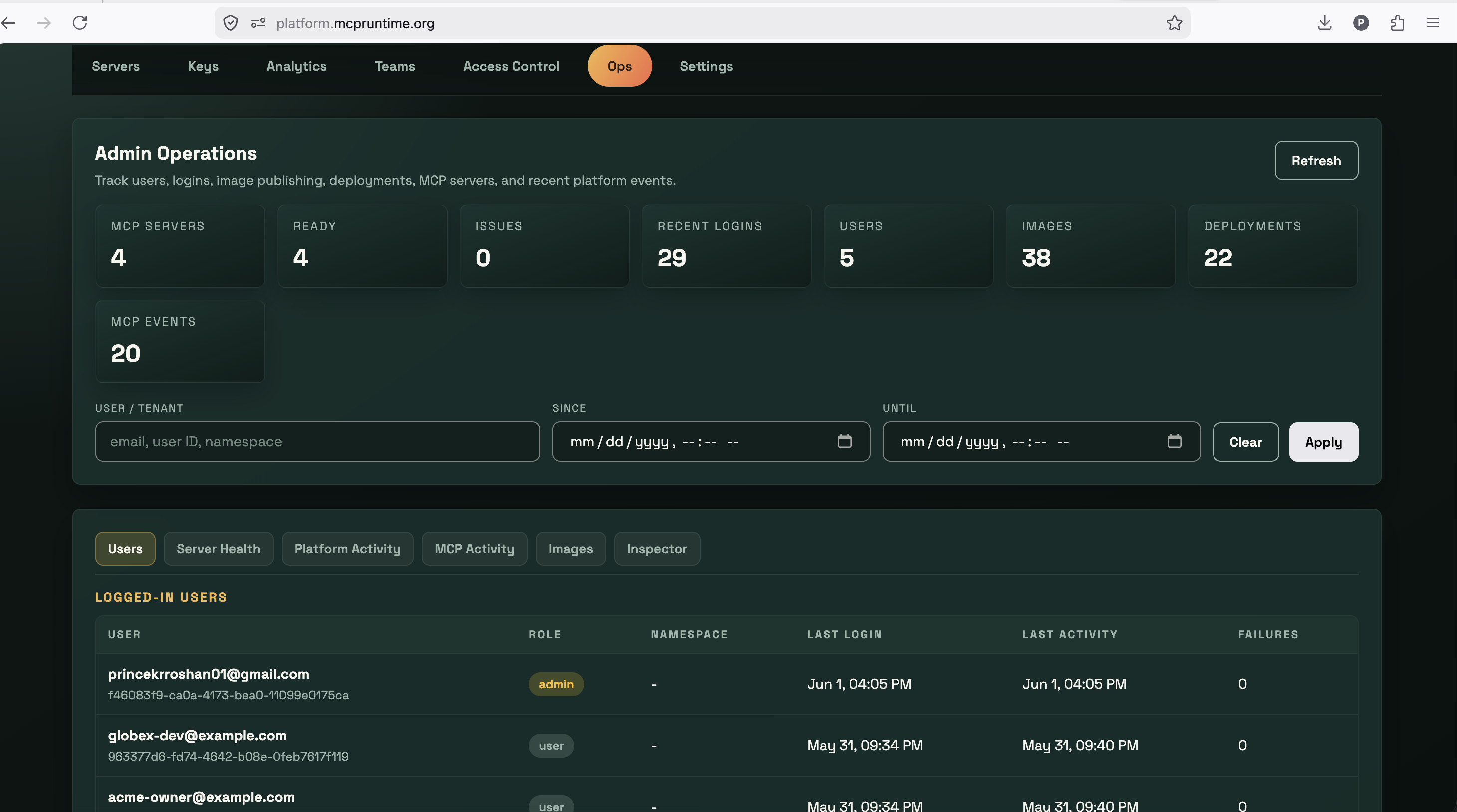Viewport: 1457px width, 812px height.
Task: Click the Logged-In Users section heading
Action: [161, 597]
